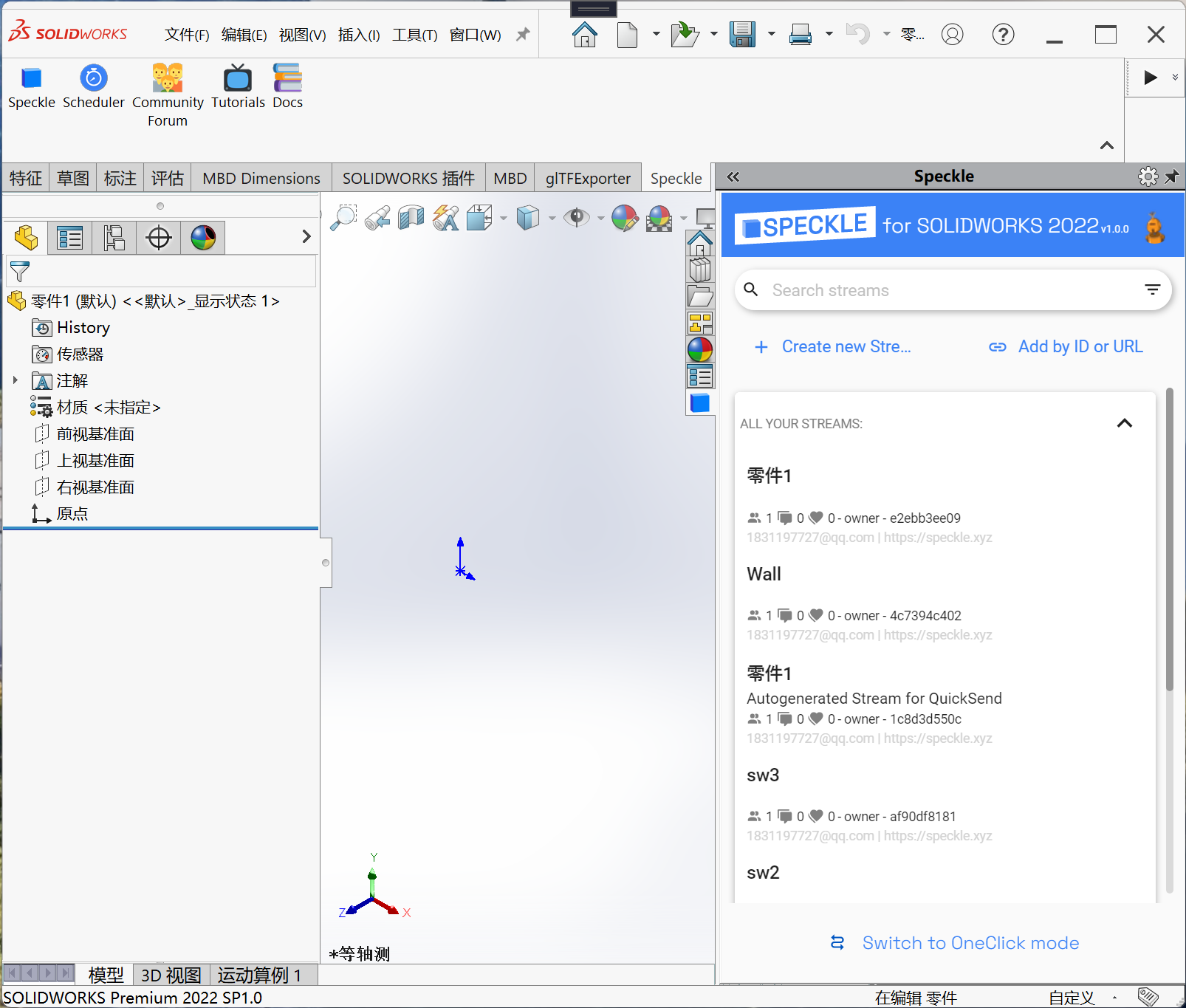This screenshot has width=1186, height=1008.
Task: Switch to glTFExporter tab
Action: click(x=588, y=178)
